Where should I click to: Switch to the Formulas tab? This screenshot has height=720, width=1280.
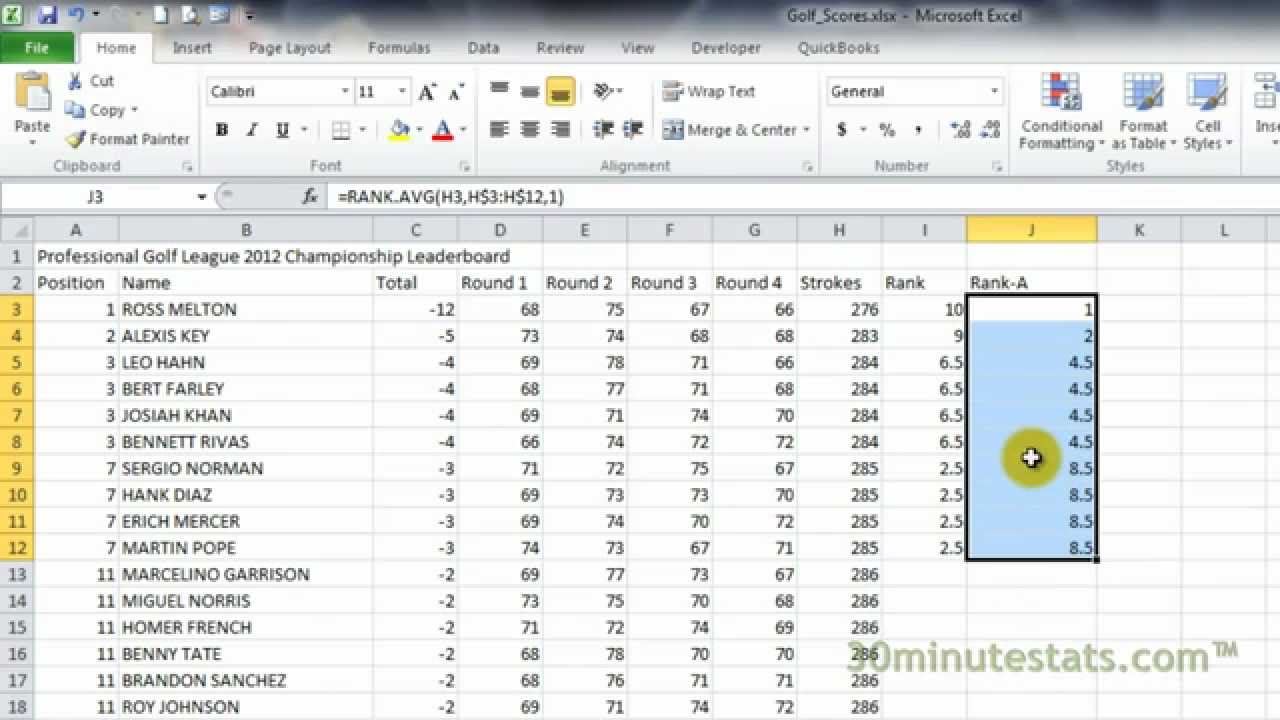pyautogui.click(x=399, y=47)
